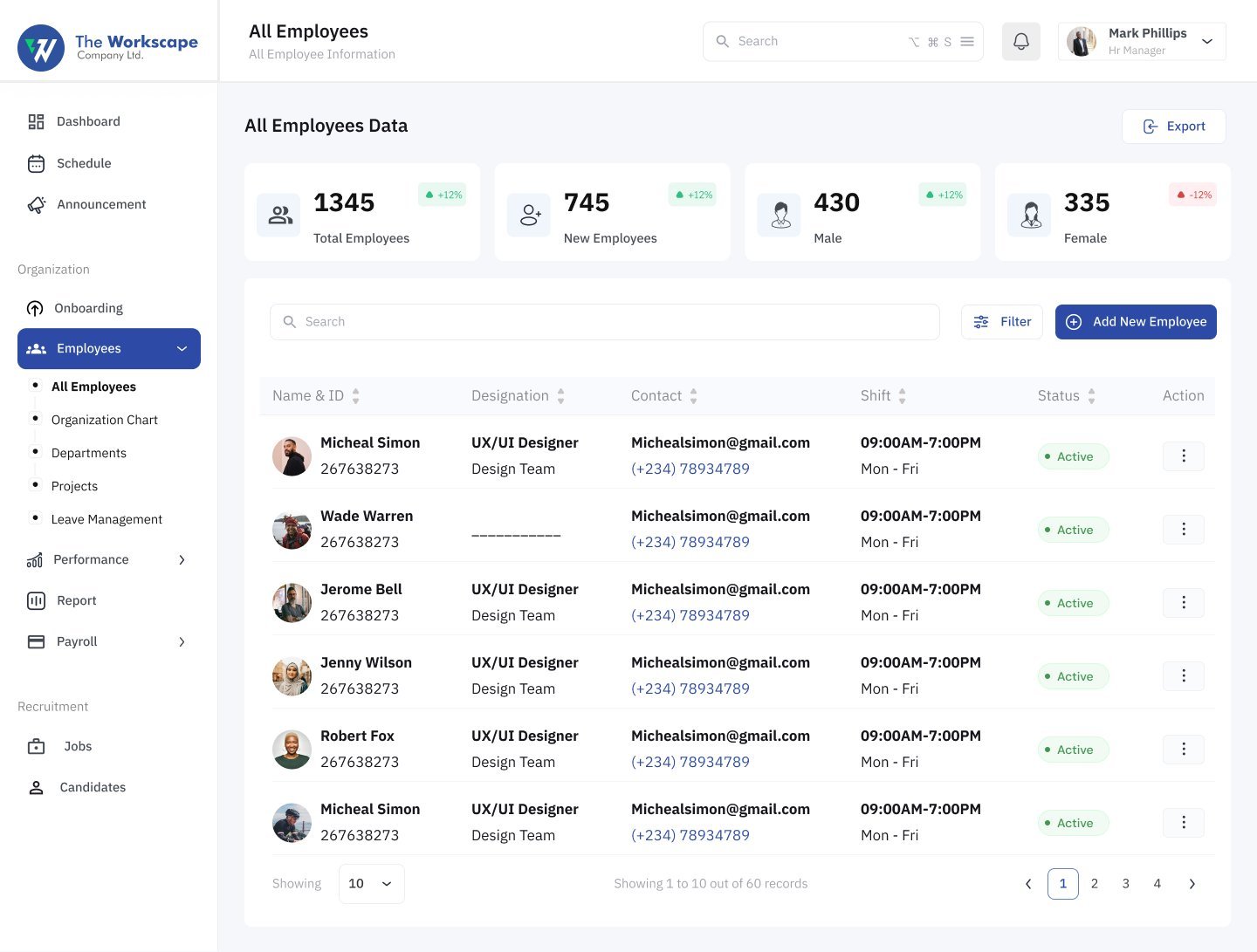
Task: Click the Schedule calendar icon
Action: tap(36, 163)
